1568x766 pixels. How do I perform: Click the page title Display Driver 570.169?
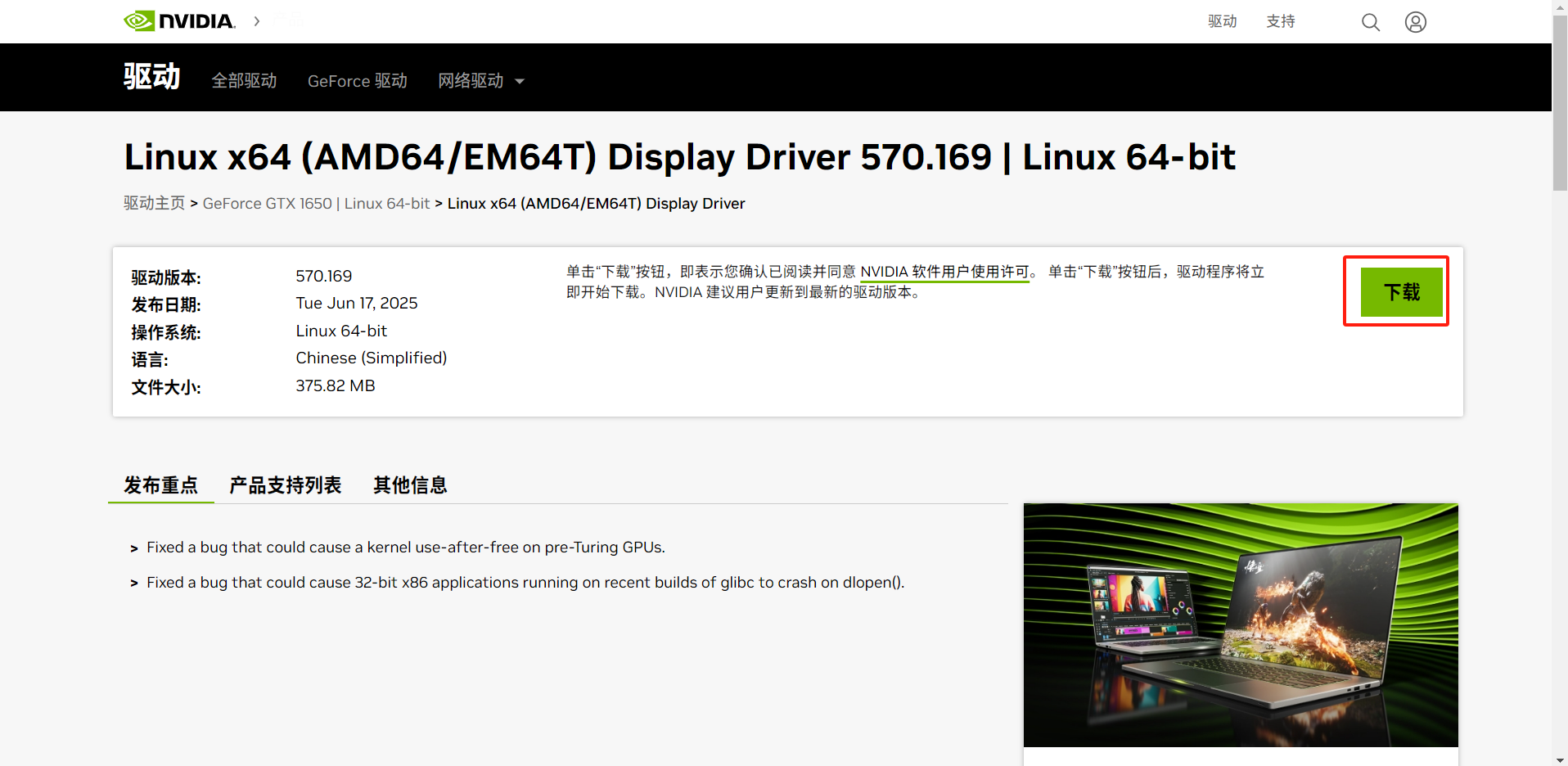[x=679, y=157]
